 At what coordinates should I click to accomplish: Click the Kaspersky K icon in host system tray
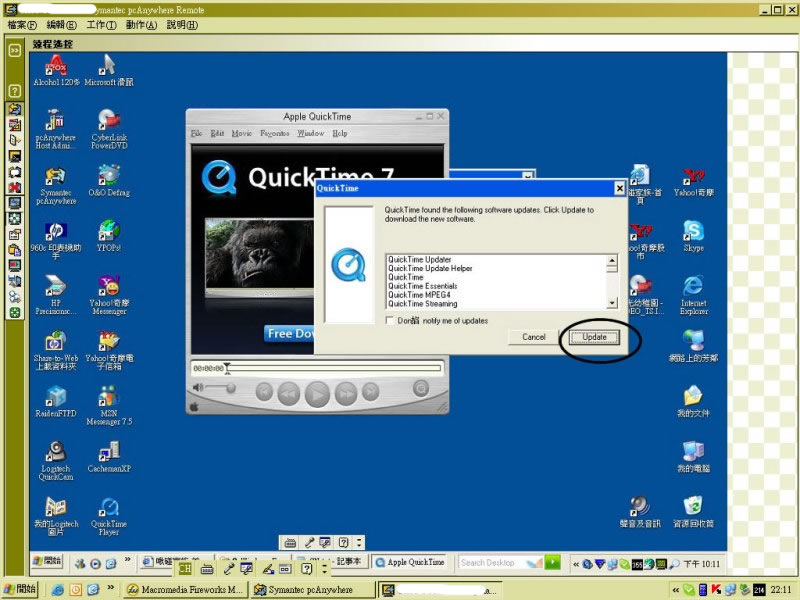point(716,589)
